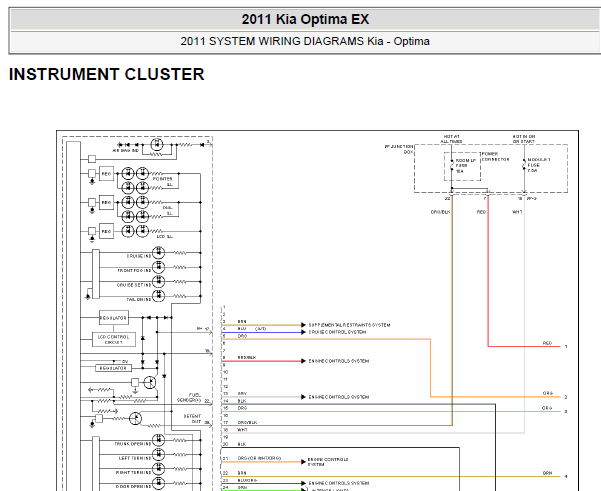Click ENGINE CONTROLS SYSTEM on the GRY wire
The height and width of the screenshot is (491, 601).
click(338, 397)
